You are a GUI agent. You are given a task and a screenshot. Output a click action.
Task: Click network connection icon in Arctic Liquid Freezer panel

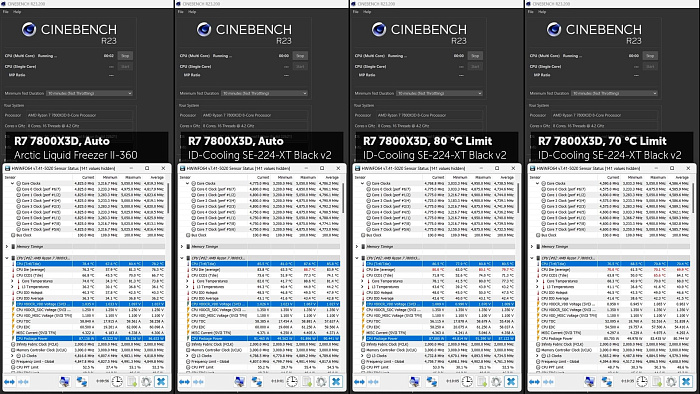click(82, 382)
